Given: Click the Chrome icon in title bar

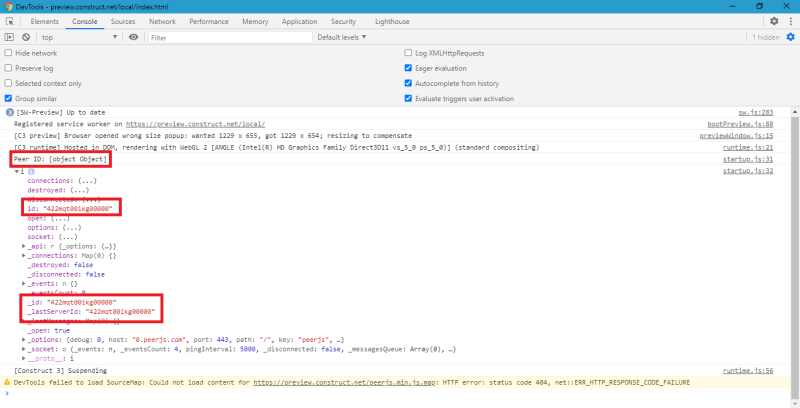Looking at the screenshot, I should pos(8,7).
